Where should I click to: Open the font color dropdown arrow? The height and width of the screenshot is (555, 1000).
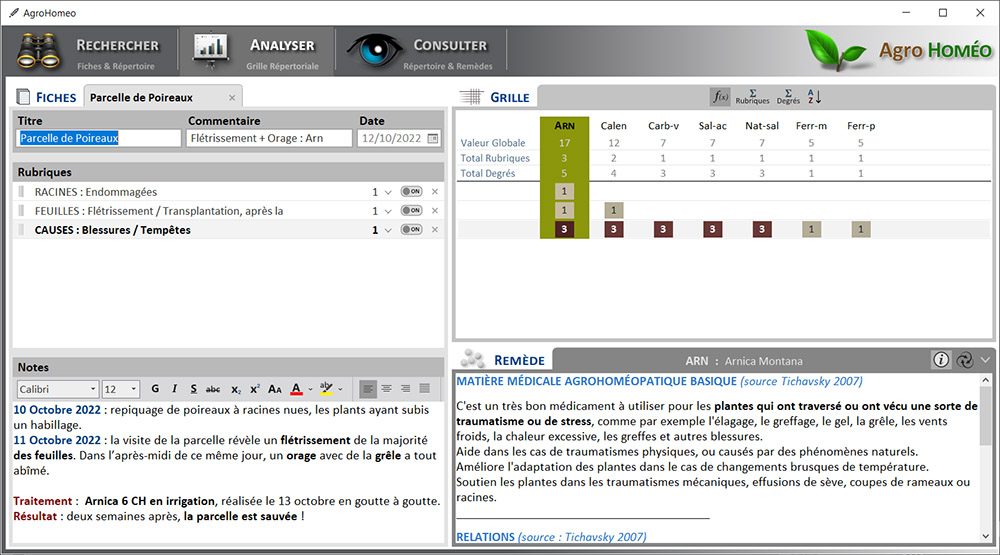tap(311, 389)
